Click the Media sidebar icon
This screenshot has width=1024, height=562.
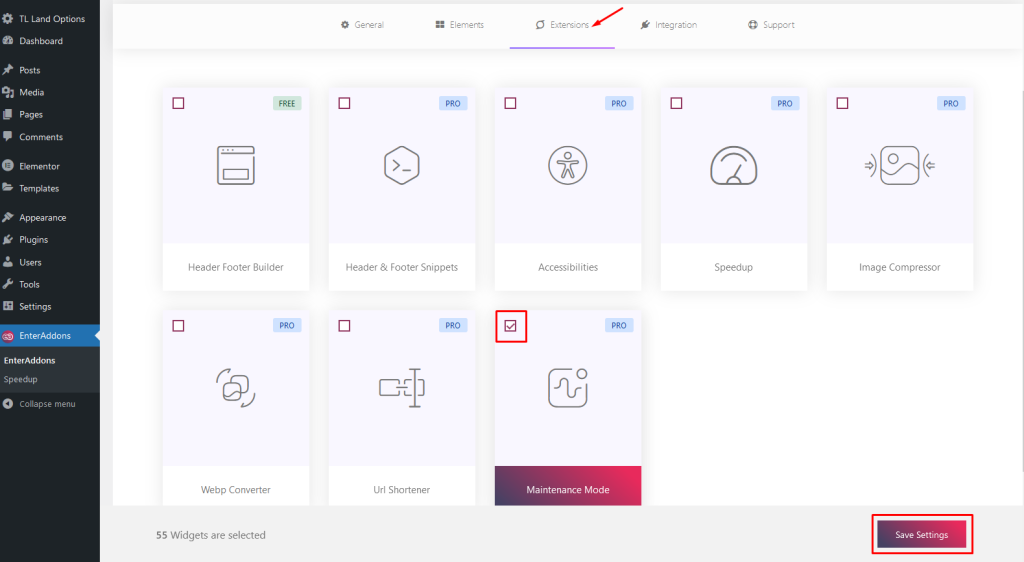point(8,92)
